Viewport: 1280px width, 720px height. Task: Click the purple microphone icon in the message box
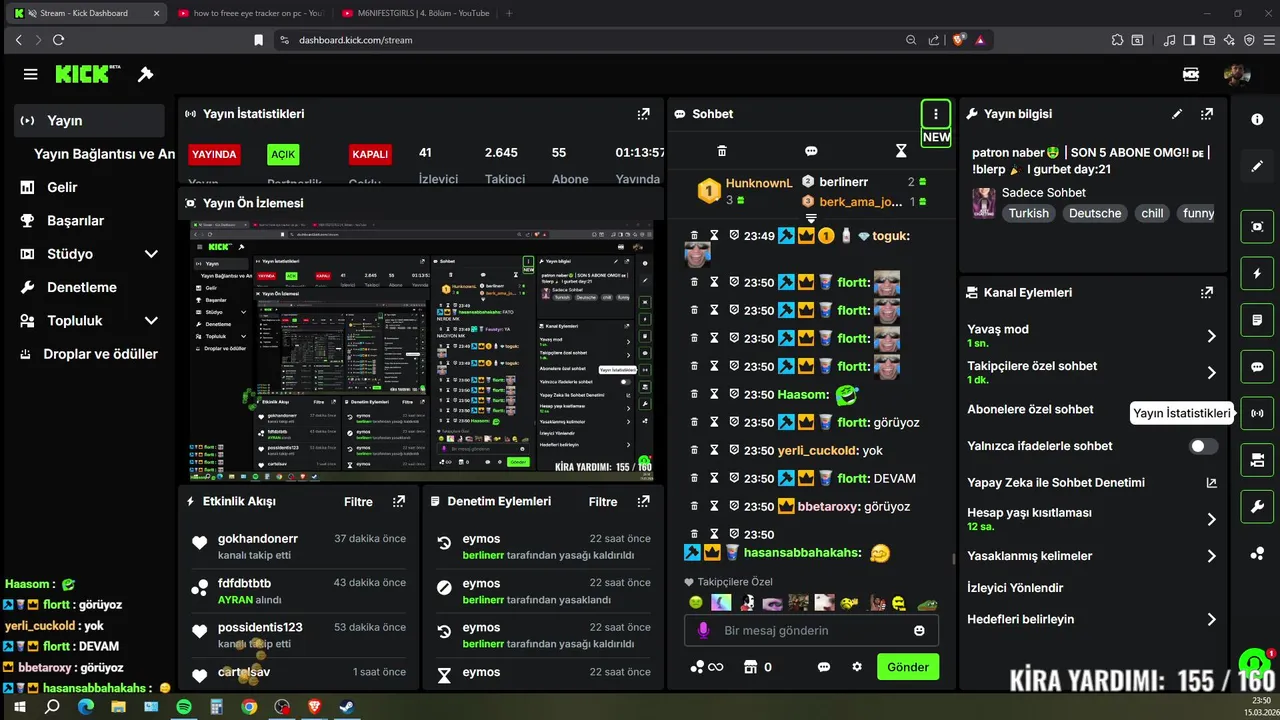click(704, 631)
